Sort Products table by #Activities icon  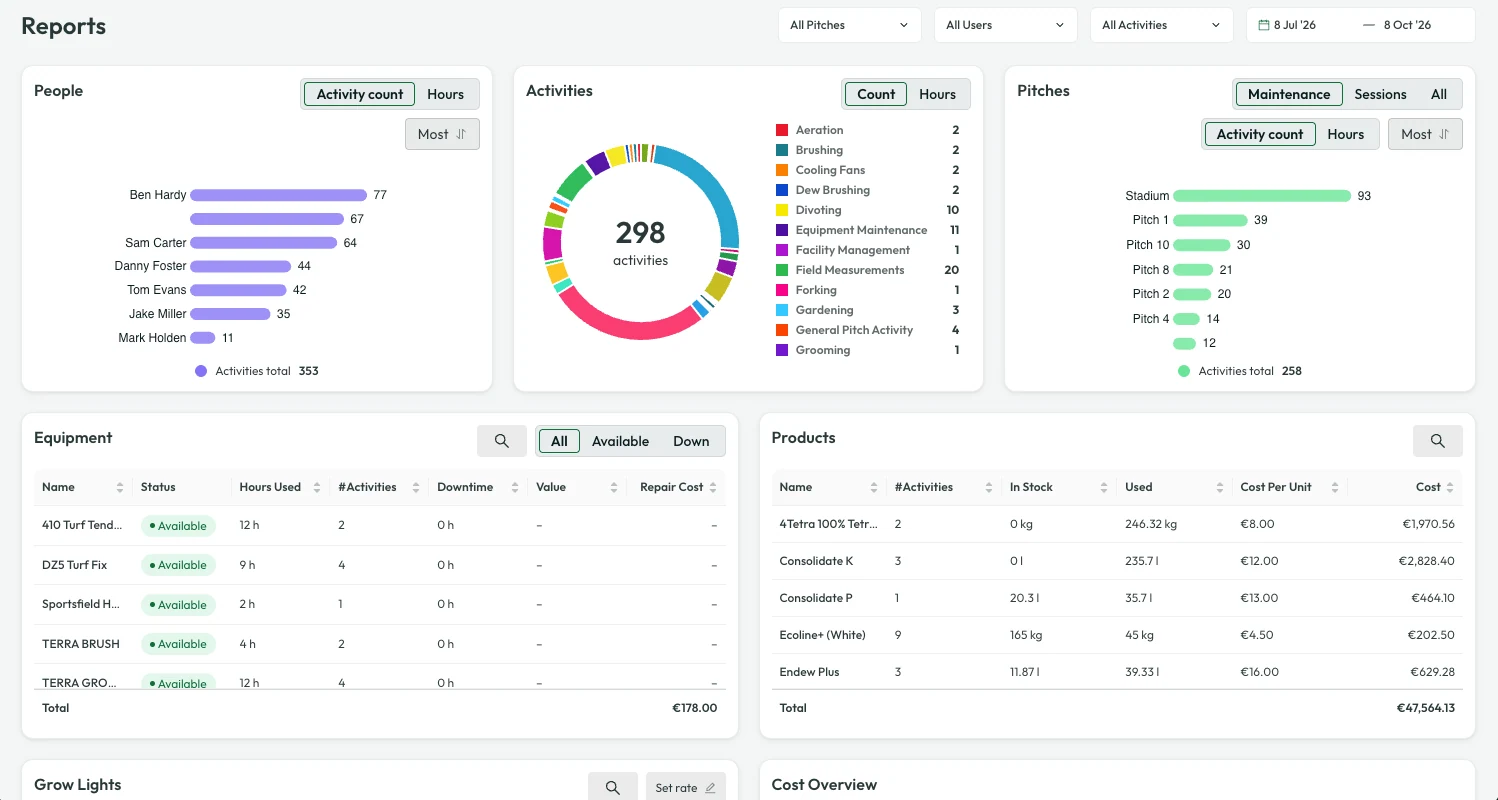point(988,487)
